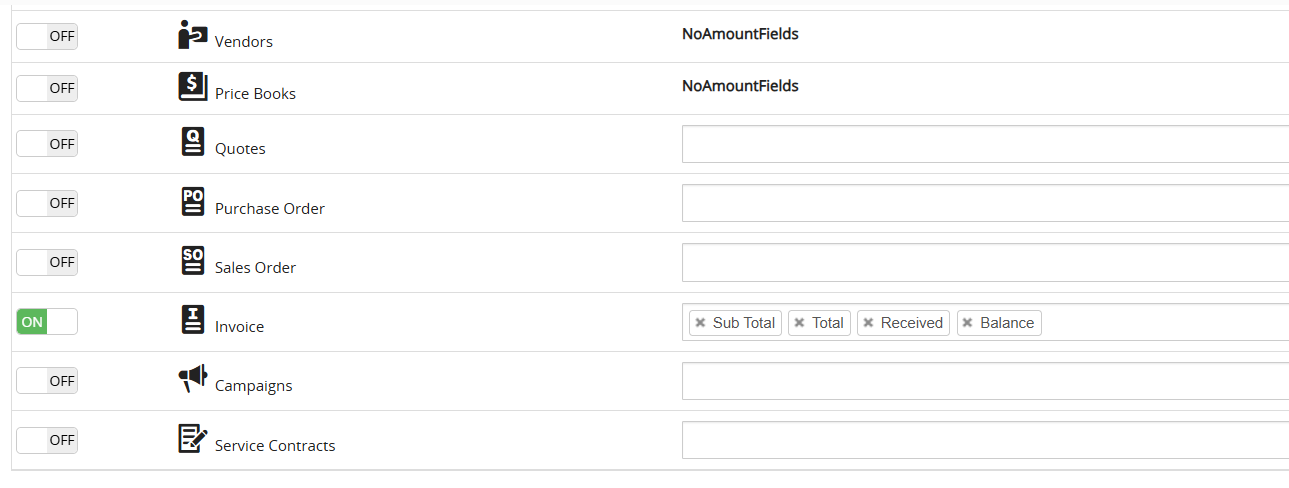1289x488 pixels.
Task: Click the Total tag in Invoice
Action: [x=827, y=323]
